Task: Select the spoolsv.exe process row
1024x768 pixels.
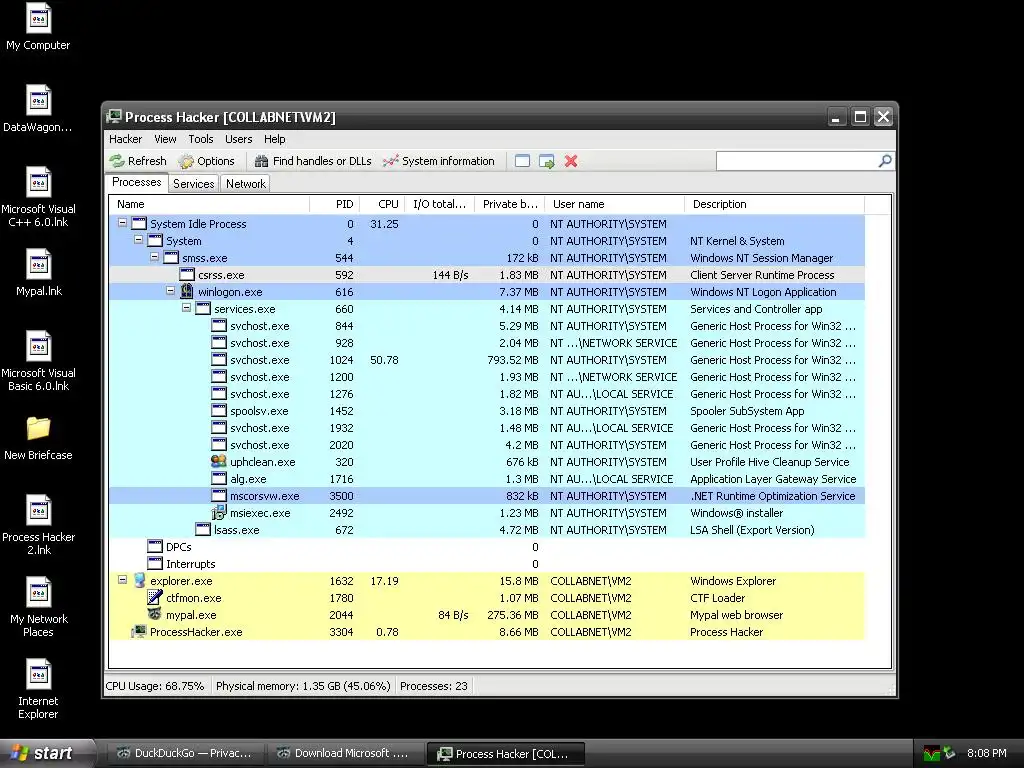Action: click(487, 411)
